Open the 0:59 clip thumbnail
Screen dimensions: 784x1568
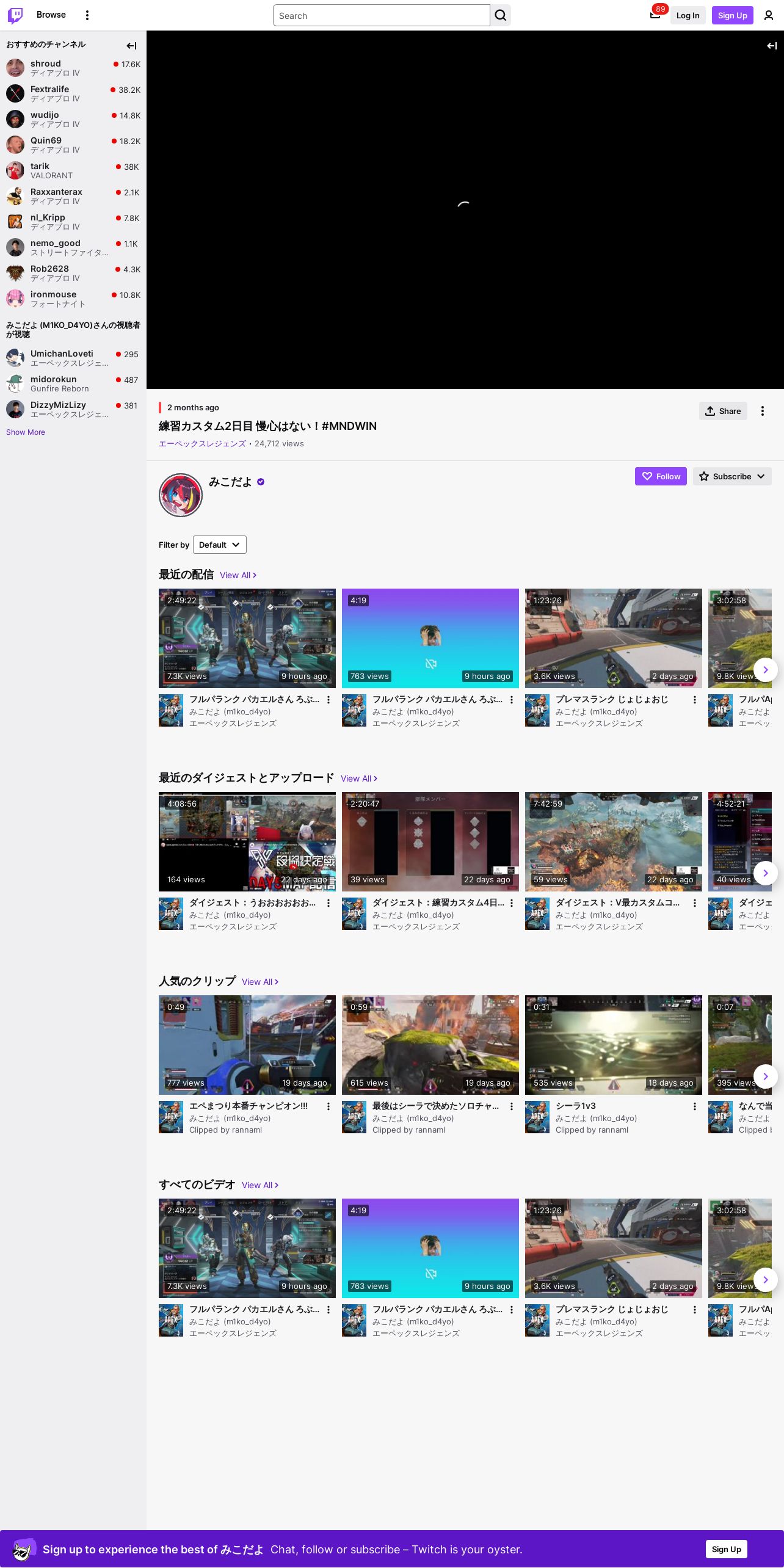coord(430,1045)
